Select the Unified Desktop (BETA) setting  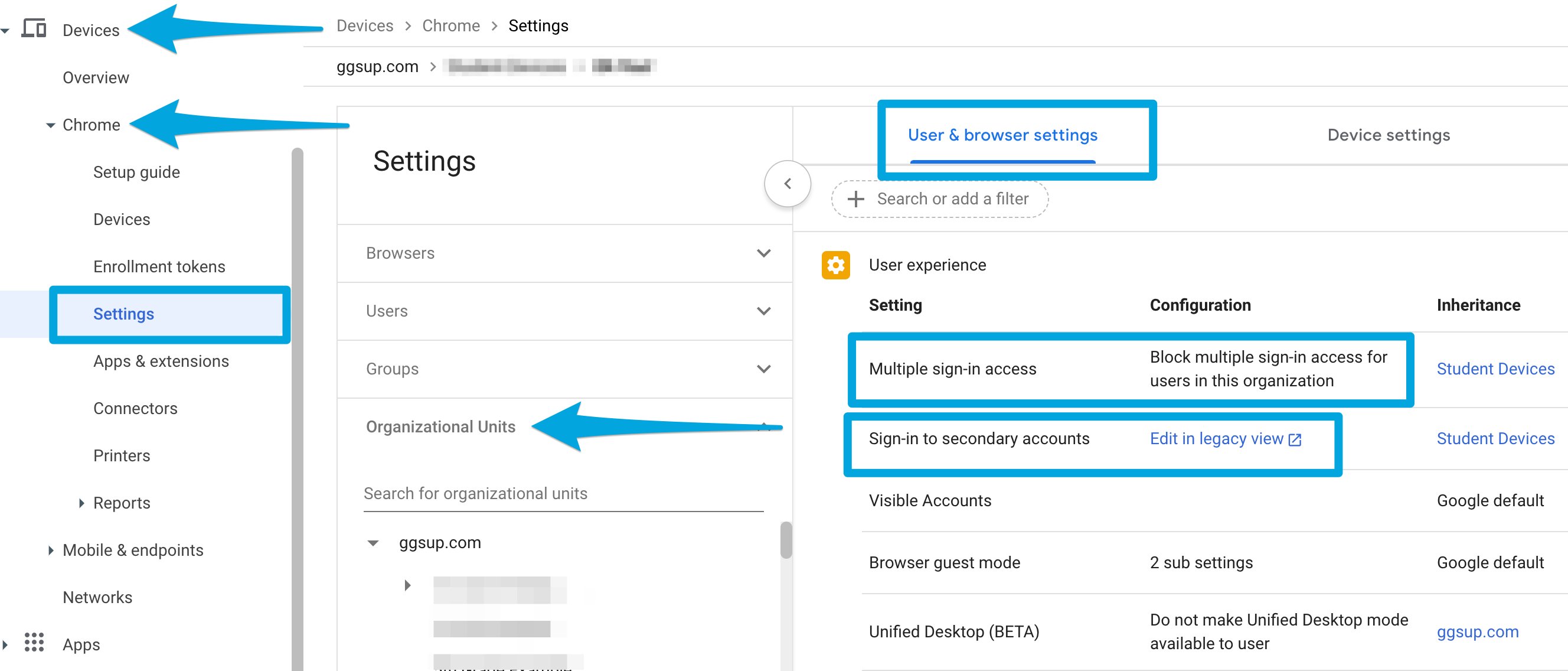click(954, 632)
